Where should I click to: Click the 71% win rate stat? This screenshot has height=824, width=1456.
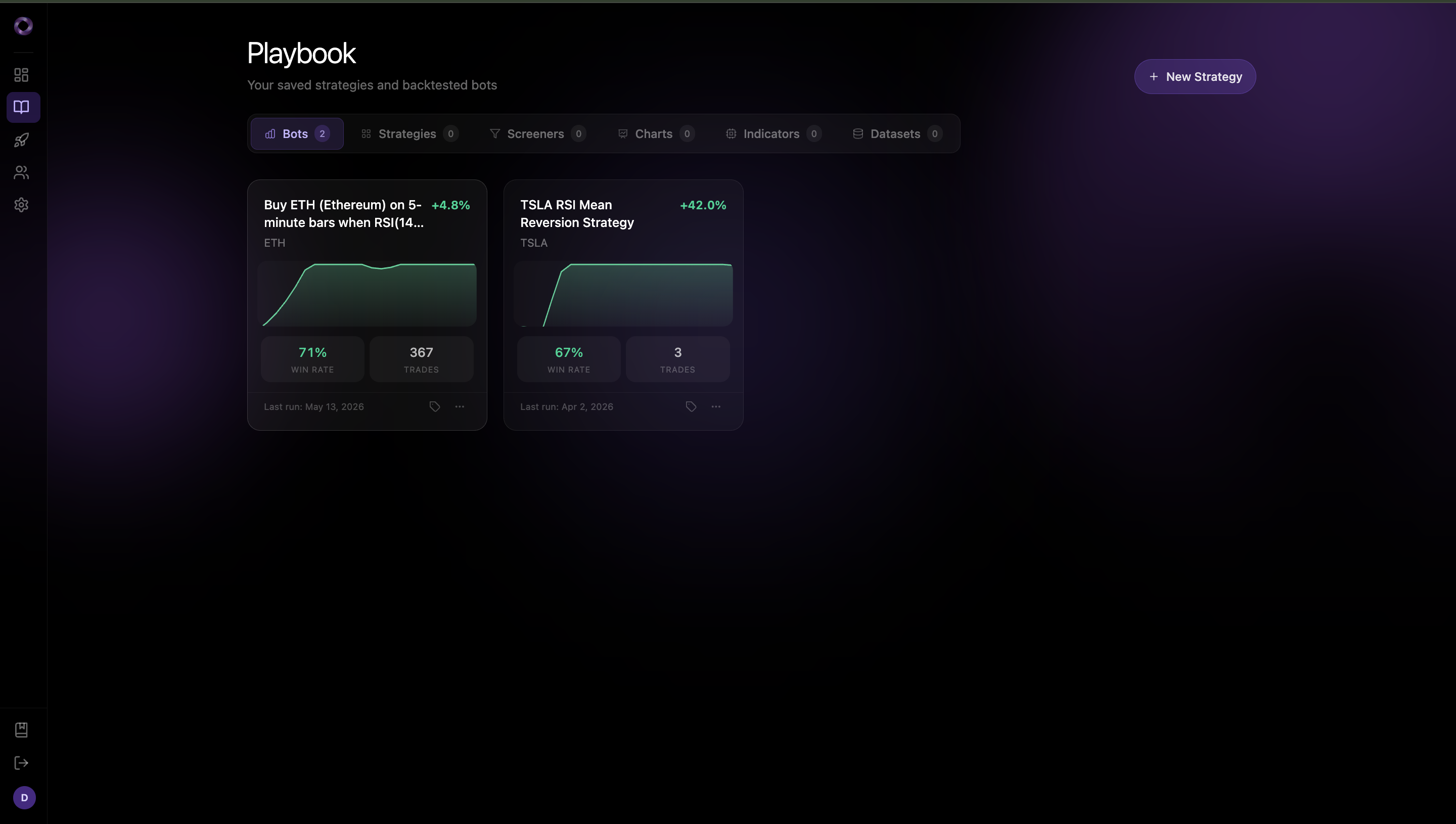pos(312,359)
